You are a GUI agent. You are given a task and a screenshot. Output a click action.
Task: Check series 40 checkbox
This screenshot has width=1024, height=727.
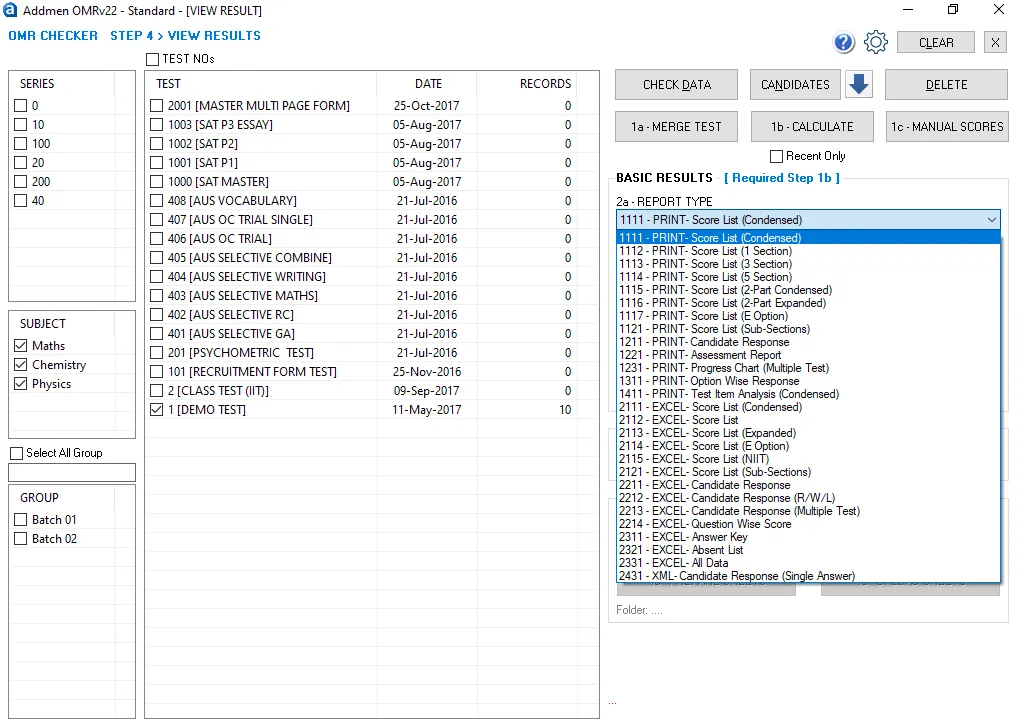click(21, 201)
